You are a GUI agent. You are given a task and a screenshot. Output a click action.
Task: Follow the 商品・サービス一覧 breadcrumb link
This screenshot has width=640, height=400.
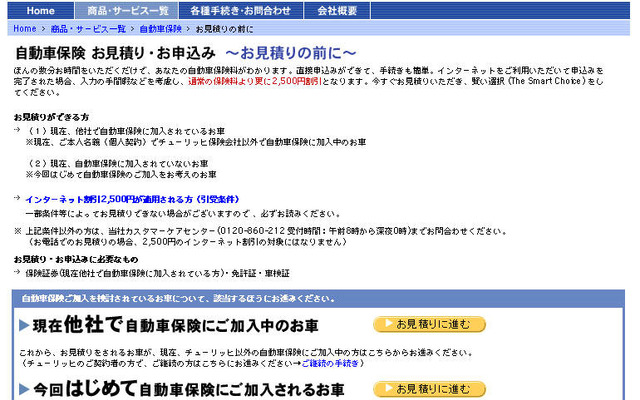pos(88,29)
